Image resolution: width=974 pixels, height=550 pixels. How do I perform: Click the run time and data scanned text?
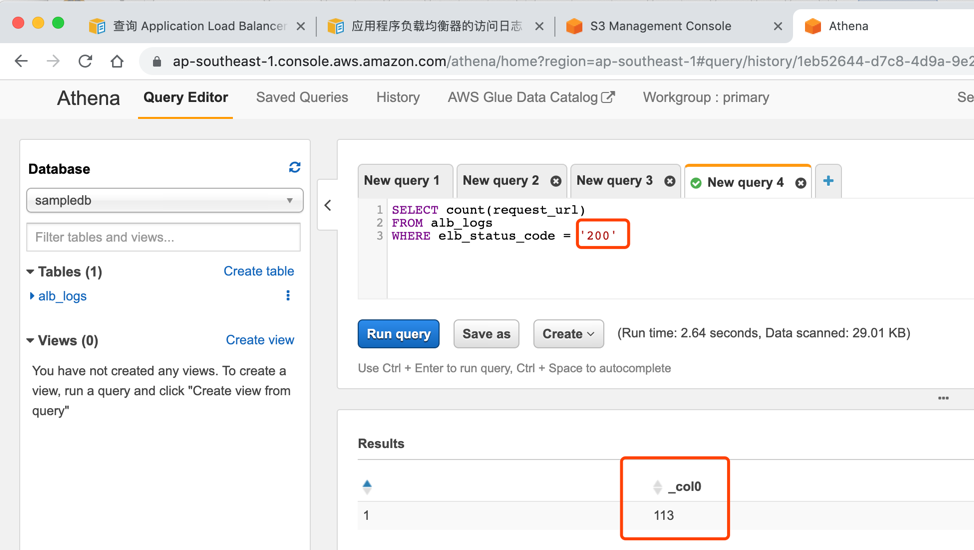pyautogui.click(x=763, y=333)
